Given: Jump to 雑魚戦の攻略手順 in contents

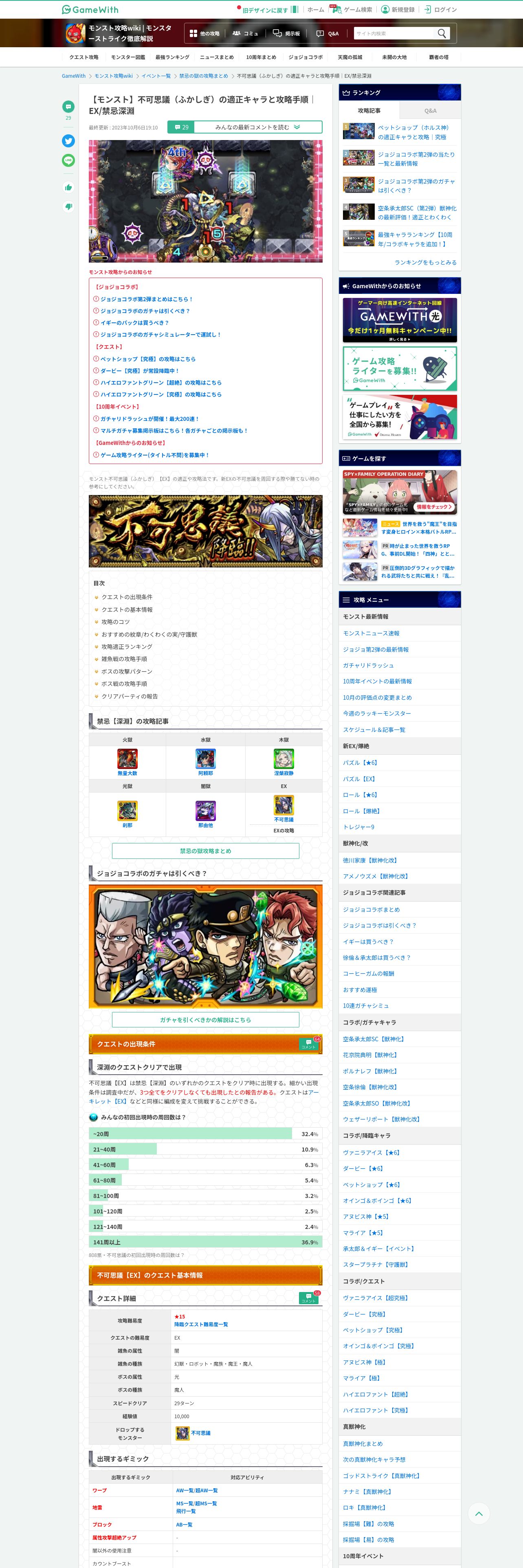Looking at the screenshot, I should 123,659.
